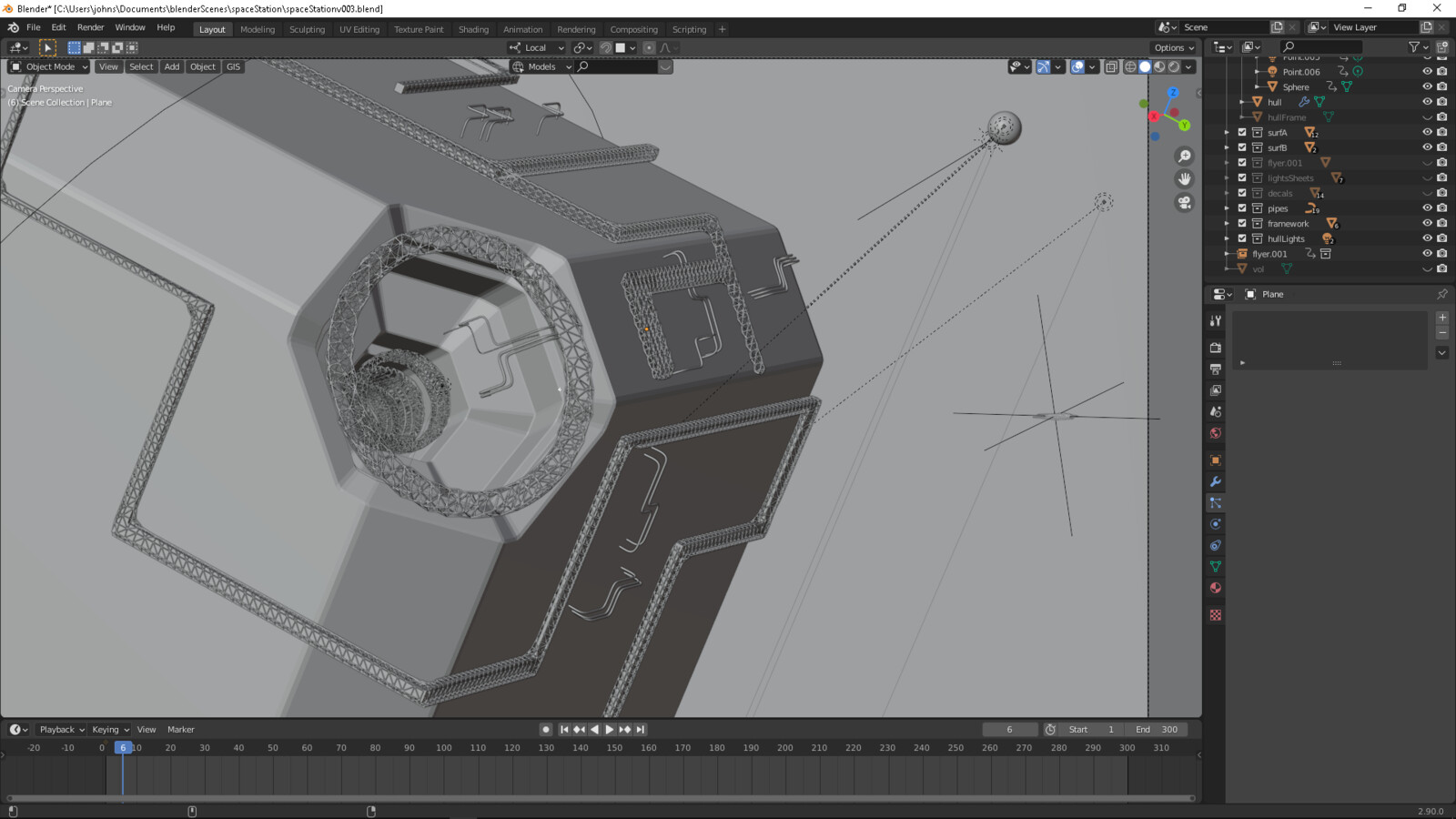Open the Object Mode dropdown
Screen dimensions: 1456x819
point(49,66)
